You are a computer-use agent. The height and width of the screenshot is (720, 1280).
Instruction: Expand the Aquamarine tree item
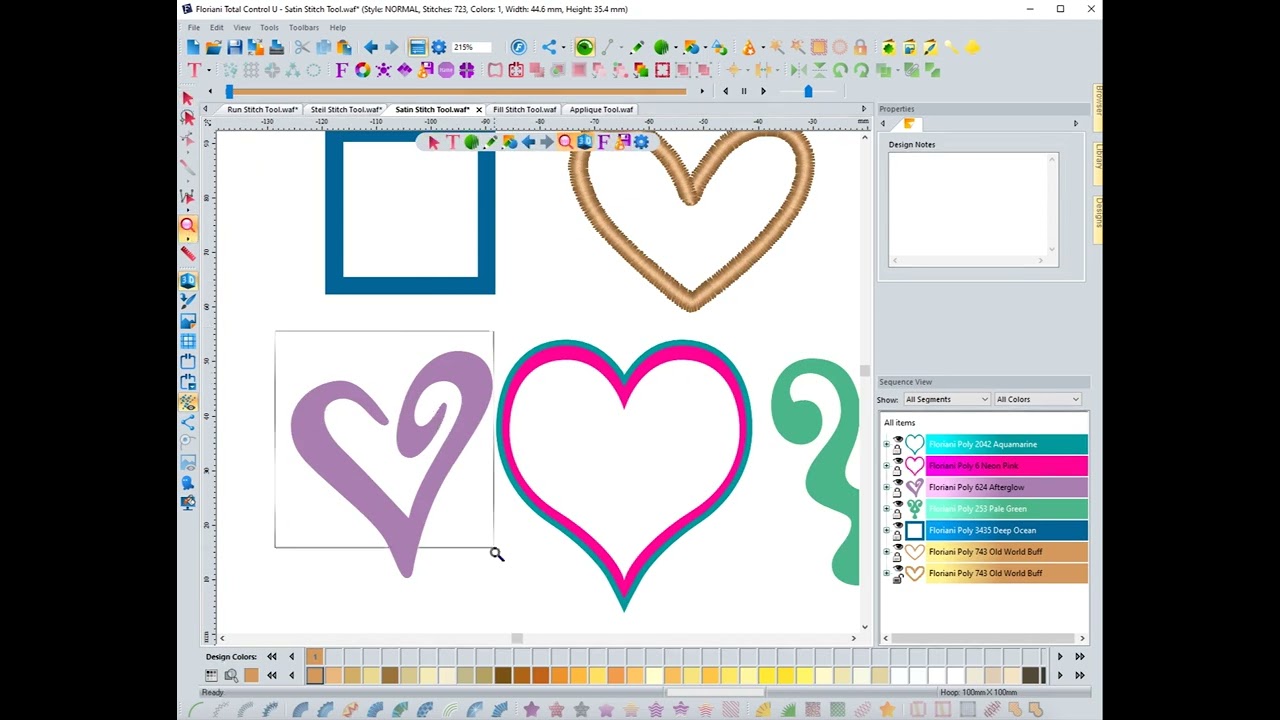(886, 444)
